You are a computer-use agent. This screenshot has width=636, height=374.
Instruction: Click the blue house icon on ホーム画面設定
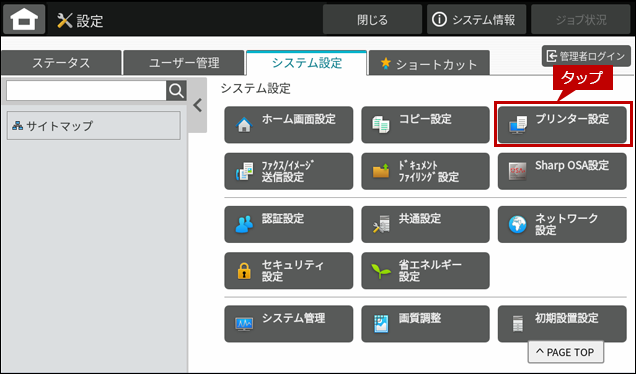(244, 125)
